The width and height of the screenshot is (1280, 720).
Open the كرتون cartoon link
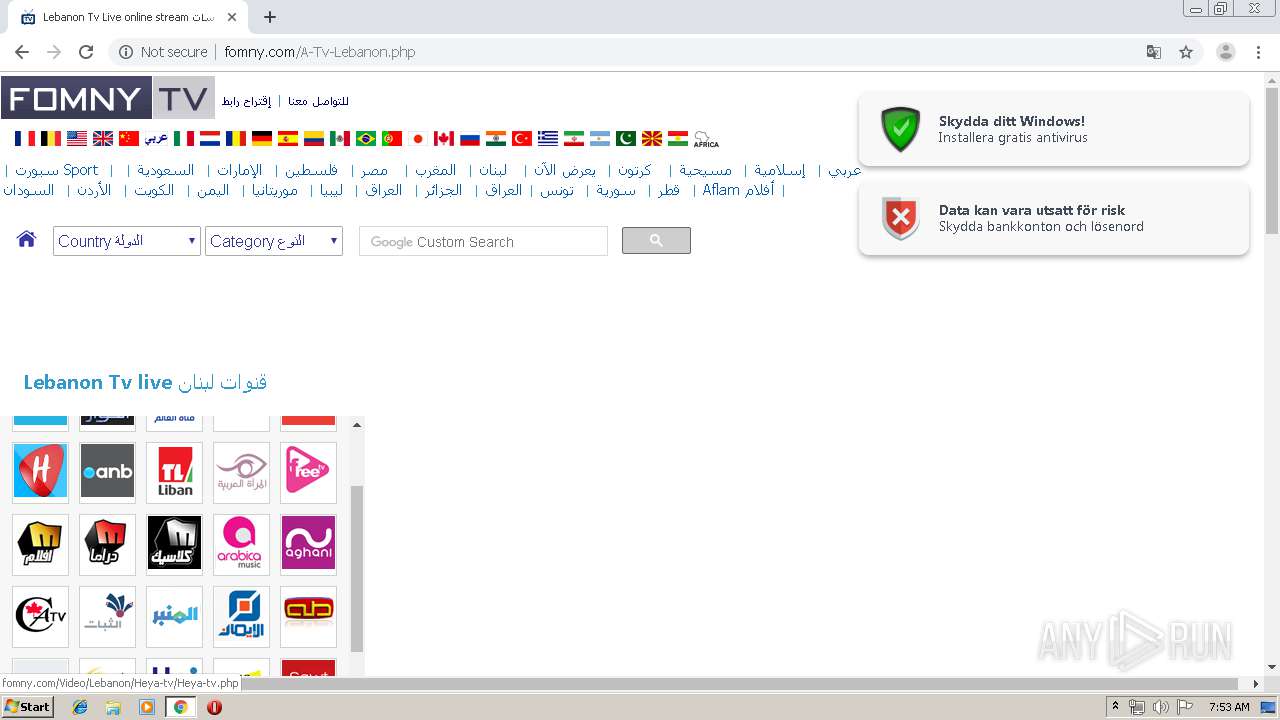click(x=634, y=170)
